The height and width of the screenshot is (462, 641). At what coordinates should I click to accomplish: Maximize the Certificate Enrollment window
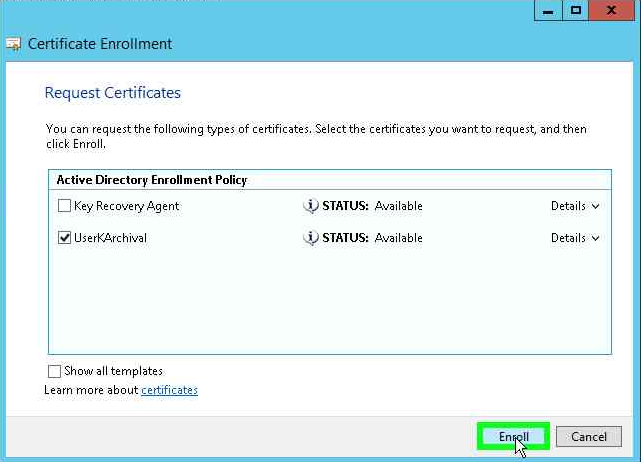tap(576, 11)
